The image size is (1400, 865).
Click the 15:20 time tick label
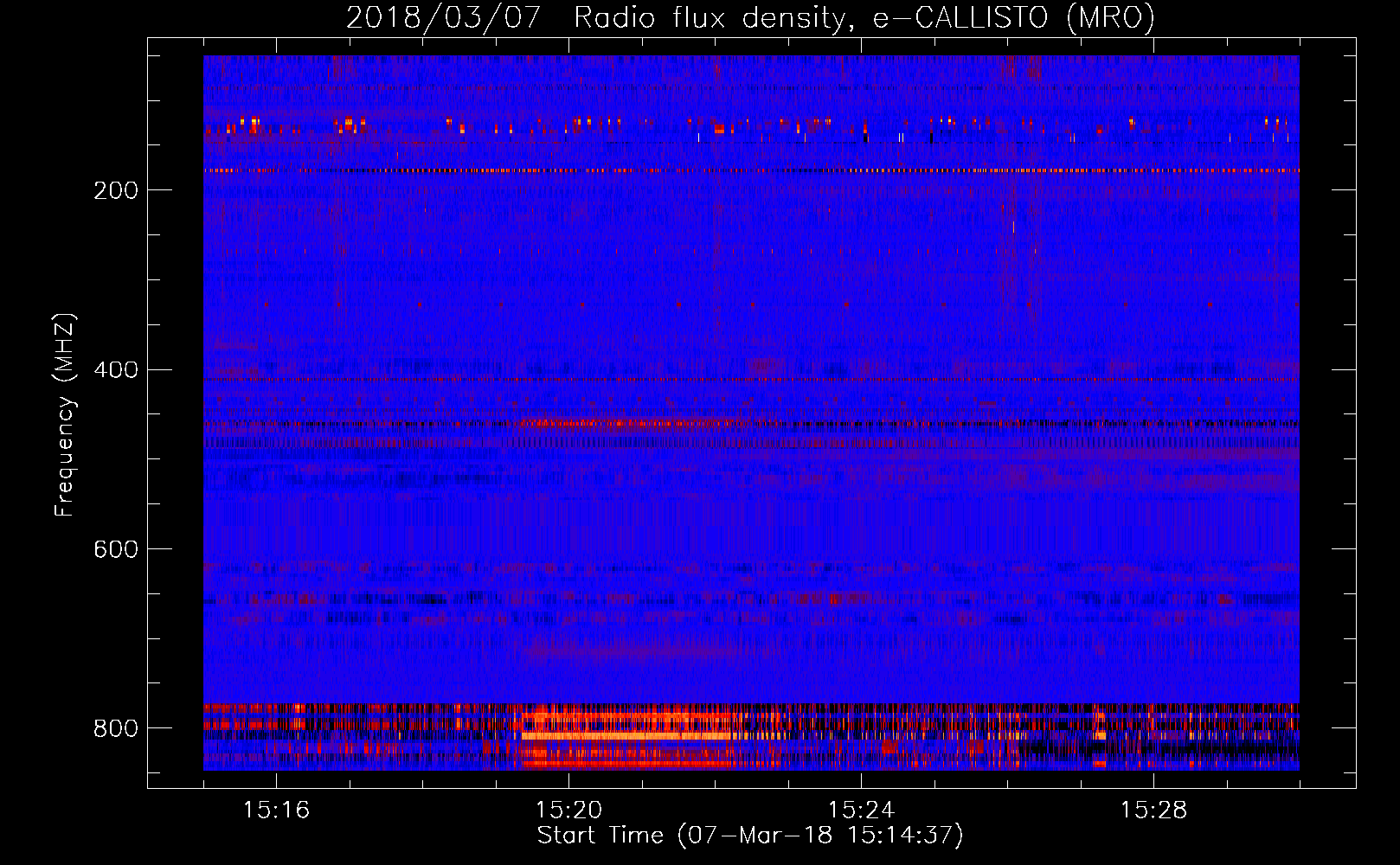568,811
